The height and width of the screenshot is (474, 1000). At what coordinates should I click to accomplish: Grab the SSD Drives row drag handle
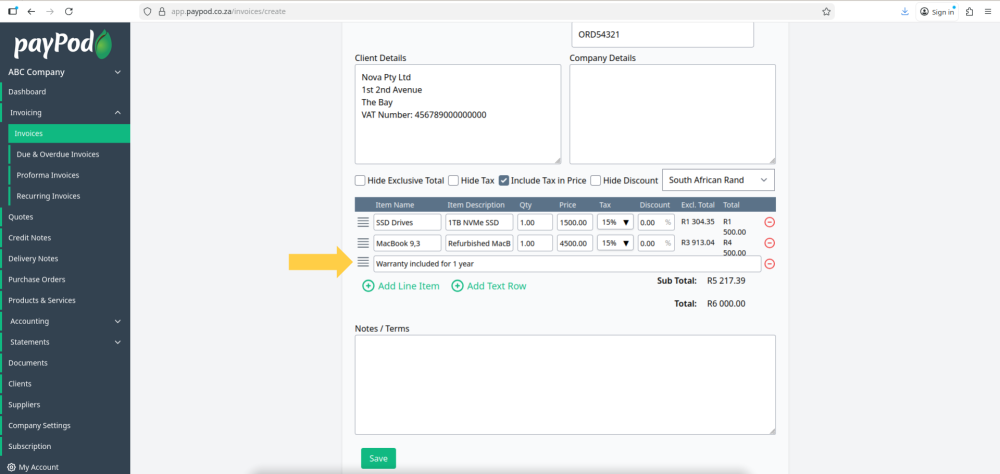tap(363, 222)
